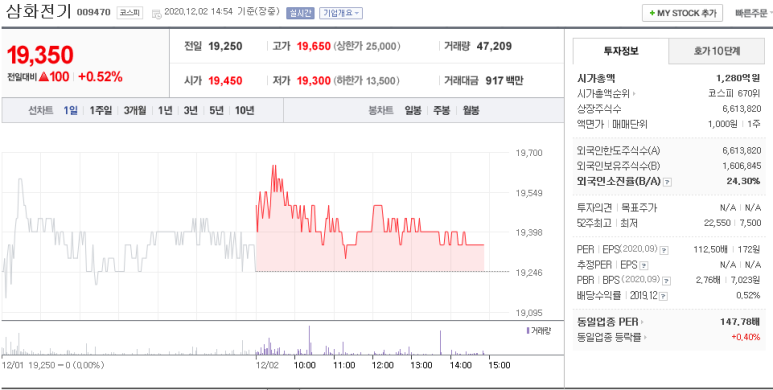Viewport: 773px width, 390px height.
Task: Click the help icon beside 외국인소진율(B/A)
Action: click(668, 182)
